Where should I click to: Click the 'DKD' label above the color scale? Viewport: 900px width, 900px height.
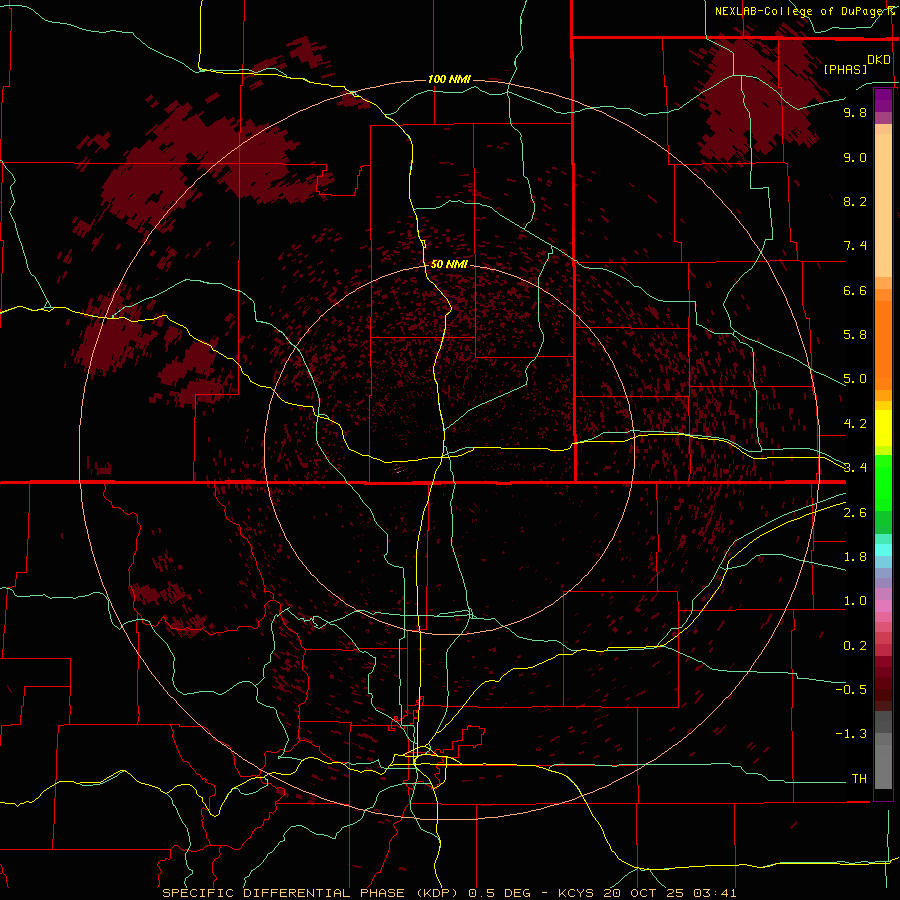coord(879,59)
